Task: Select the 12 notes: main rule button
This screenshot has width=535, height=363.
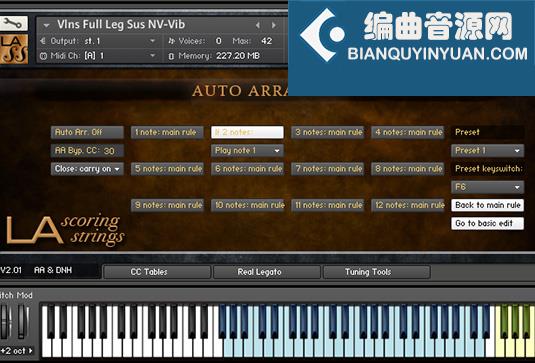Action: [x=408, y=205]
